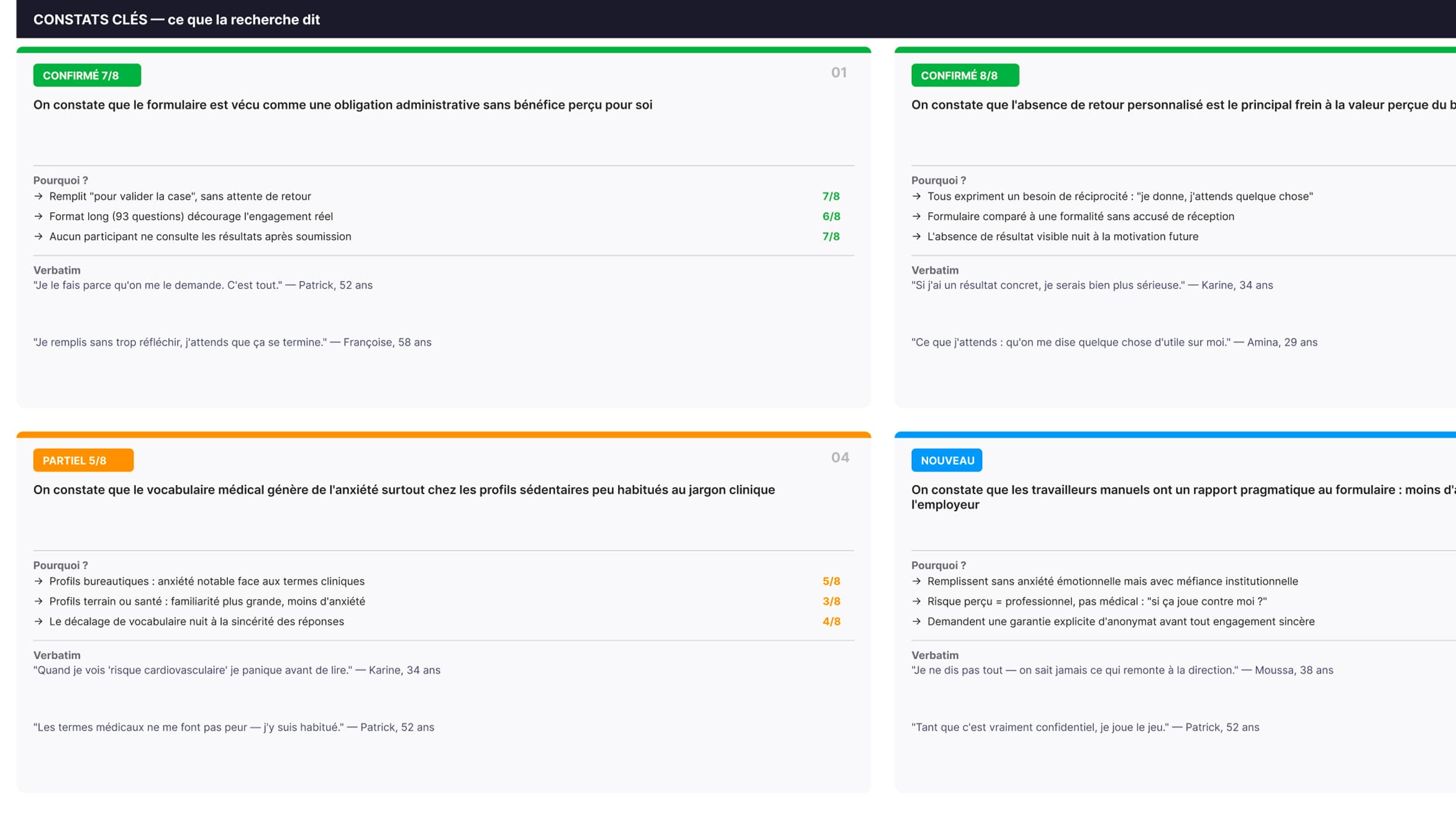Viewport: 1456px width, 819px height.
Task: Click the 4/8 score beside décalage de vocabulaire
Action: point(831,622)
